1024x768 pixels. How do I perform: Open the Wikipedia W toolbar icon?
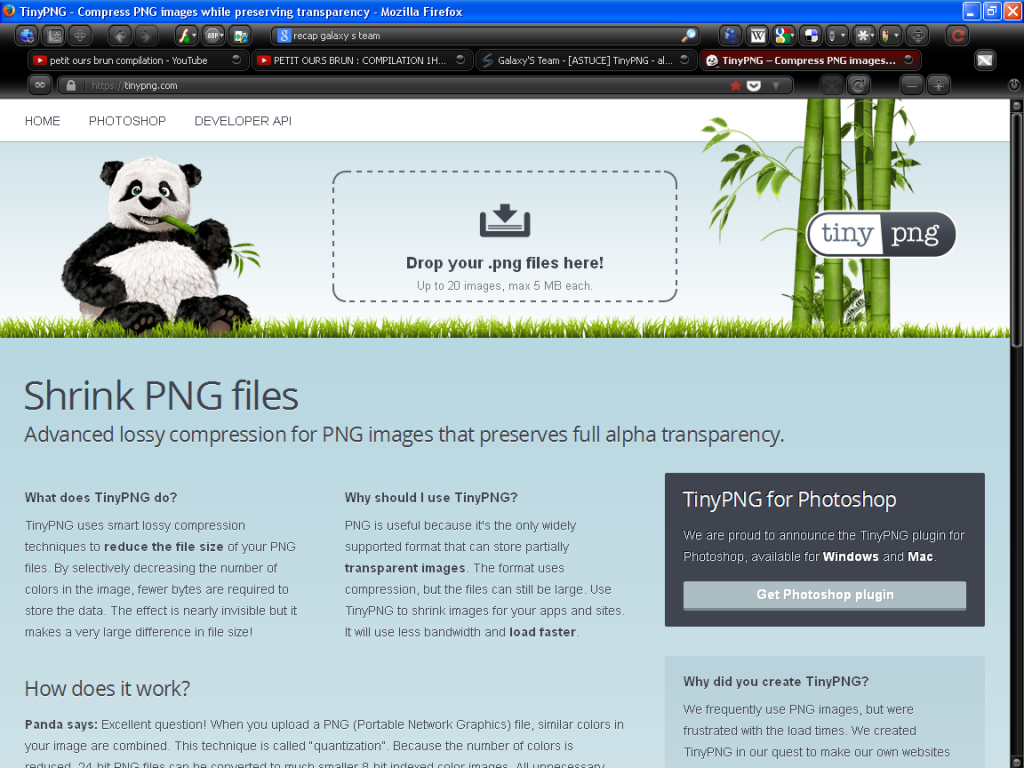[x=758, y=36]
